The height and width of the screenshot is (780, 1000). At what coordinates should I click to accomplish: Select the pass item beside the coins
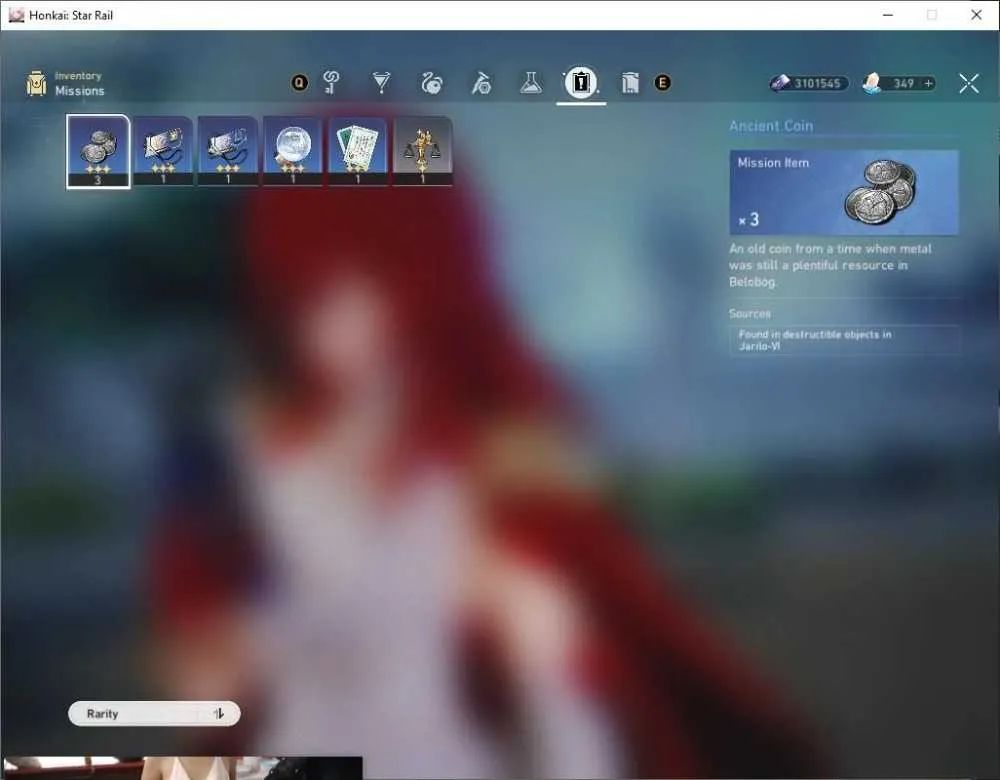[x=163, y=151]
